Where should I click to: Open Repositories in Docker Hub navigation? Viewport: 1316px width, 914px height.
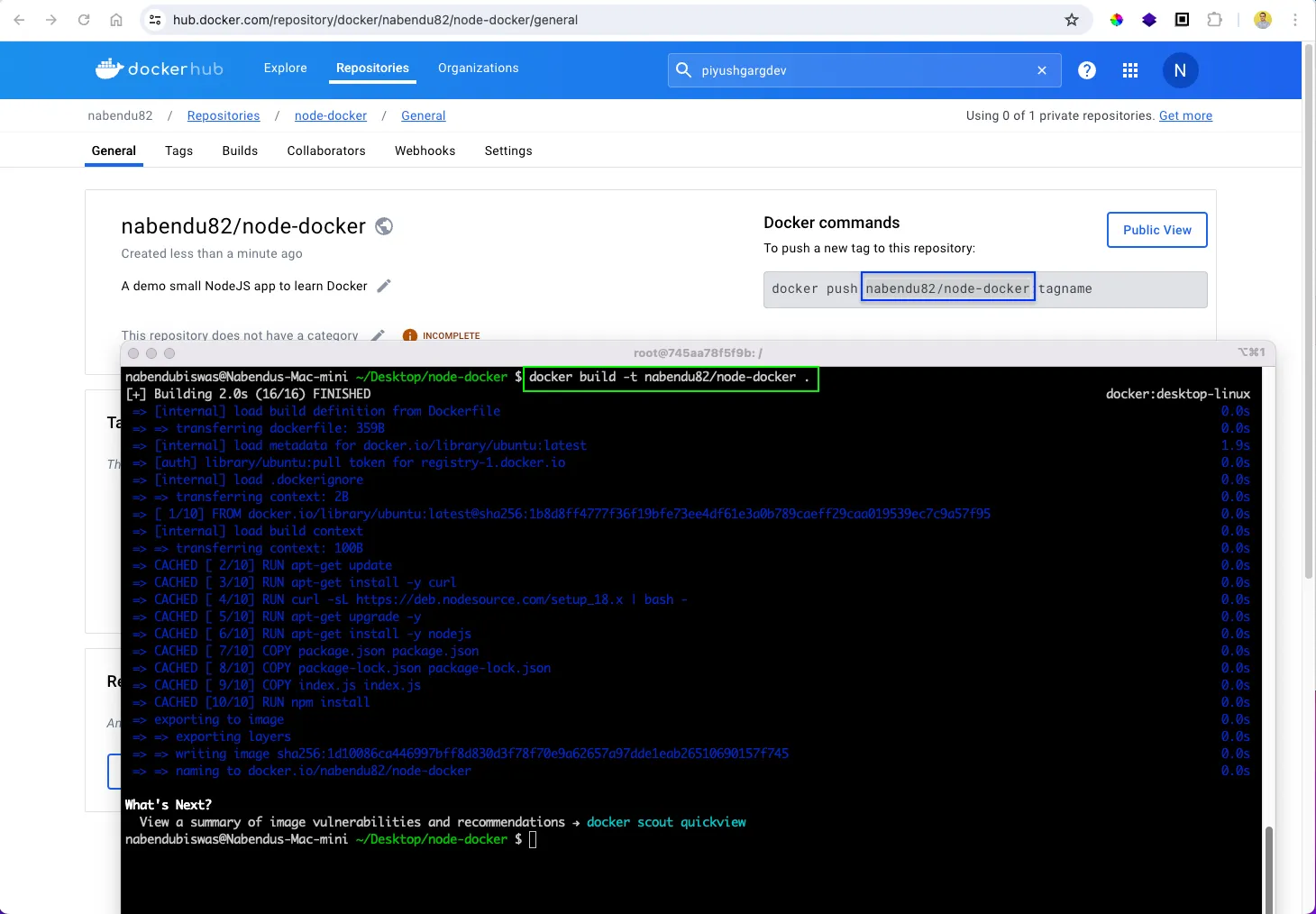pyautogui.click(x=372, y=69)
